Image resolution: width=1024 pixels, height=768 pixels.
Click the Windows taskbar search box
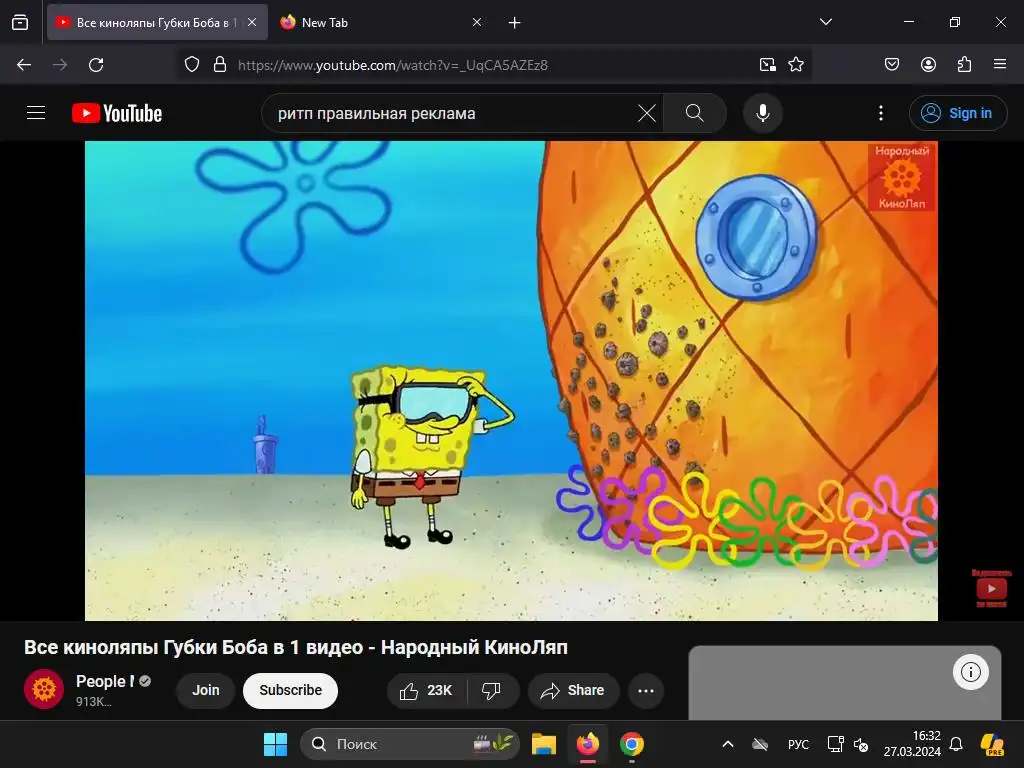click(x=410, y=744)
